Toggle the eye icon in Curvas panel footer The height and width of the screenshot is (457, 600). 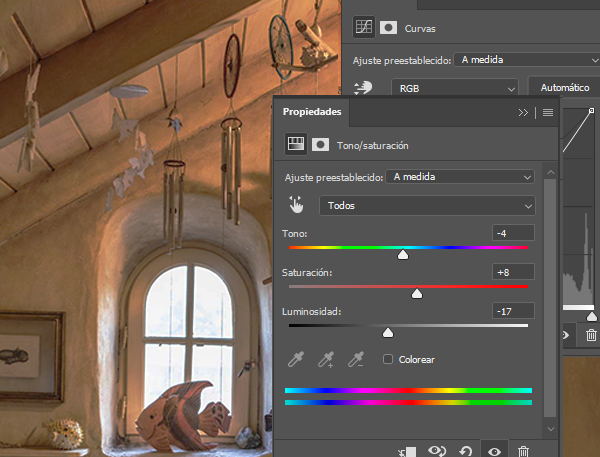566,335
